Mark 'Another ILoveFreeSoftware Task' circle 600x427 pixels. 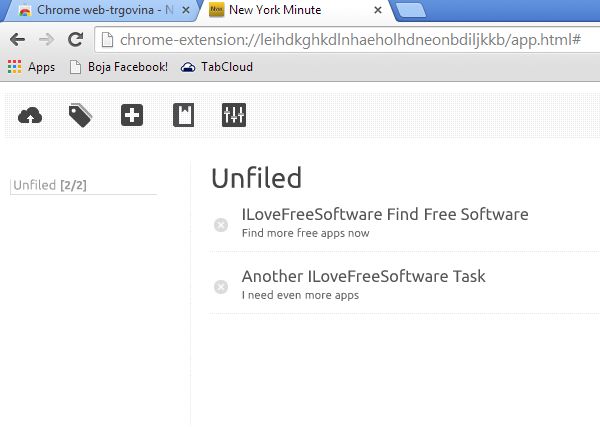[x=221, y=287]
